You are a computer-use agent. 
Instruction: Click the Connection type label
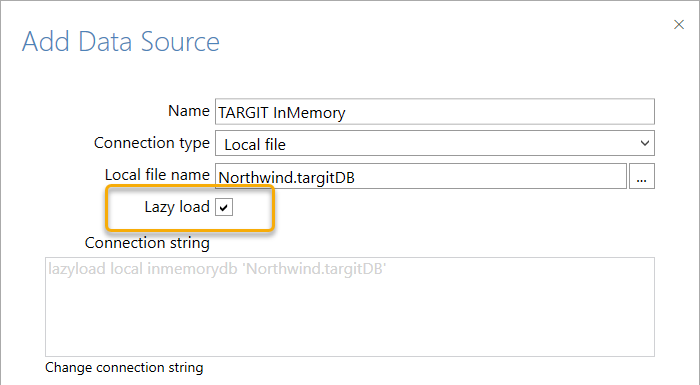[x=152, y=143]
